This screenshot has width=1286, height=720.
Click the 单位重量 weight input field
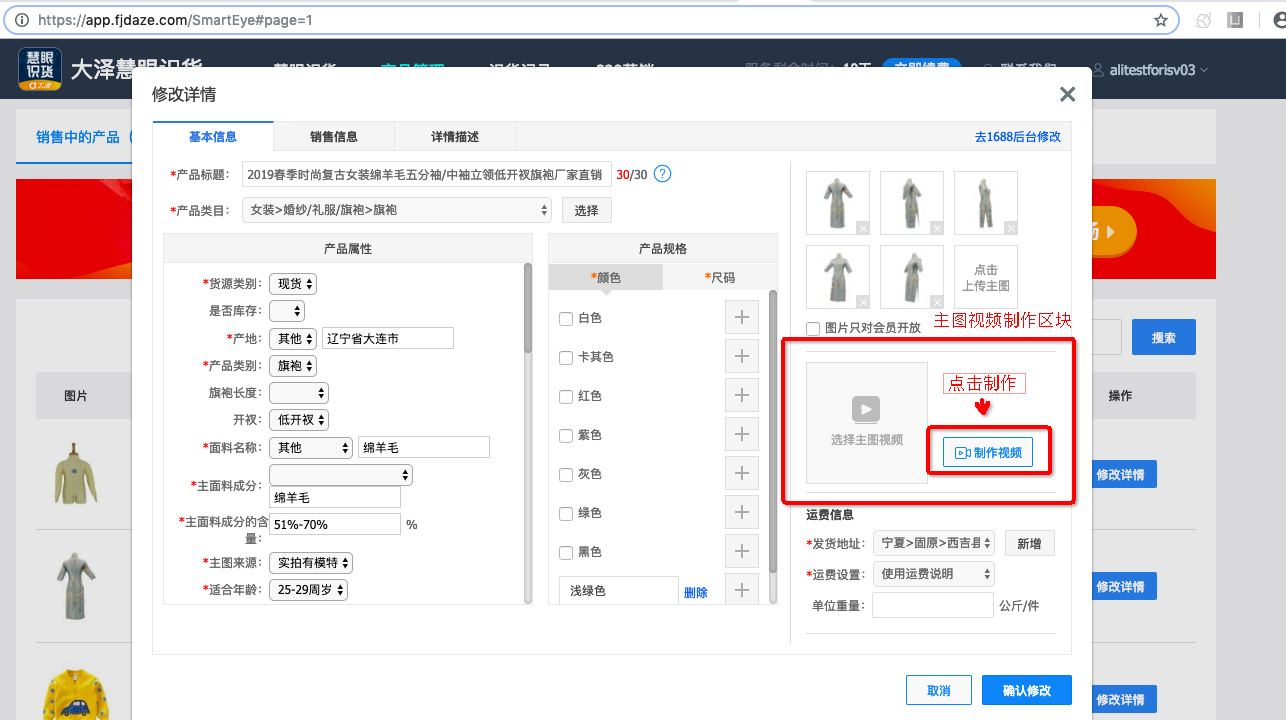pyautogui.click(x=931, y=604)
